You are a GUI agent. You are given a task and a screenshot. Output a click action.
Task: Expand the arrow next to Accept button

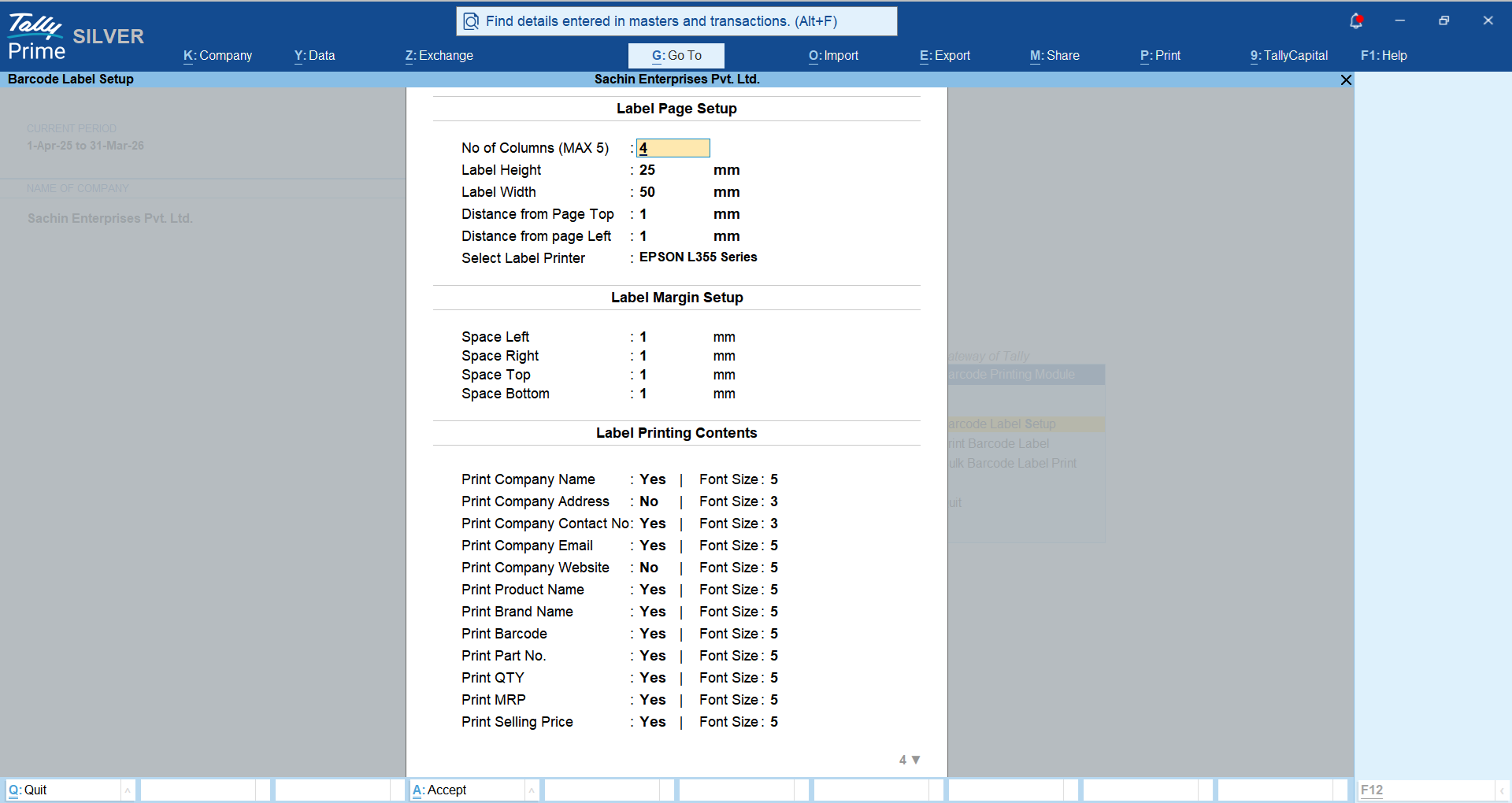tap(532, 790)
